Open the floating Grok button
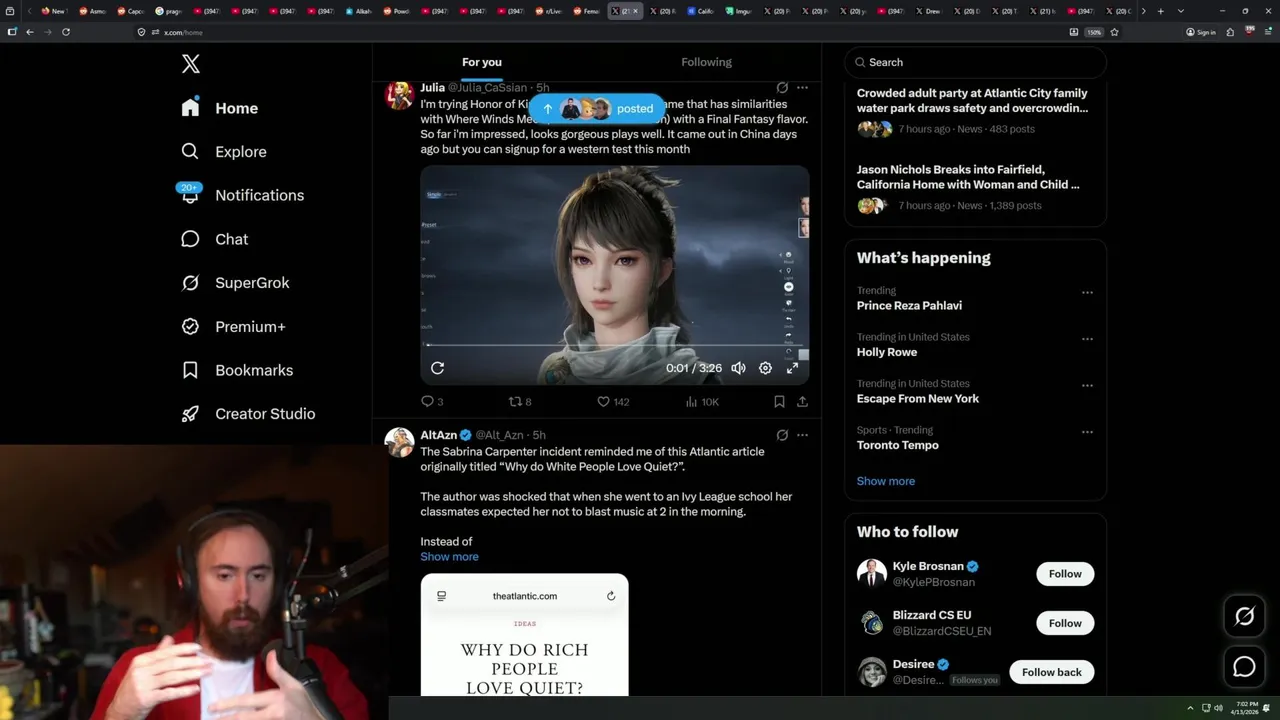The height and width of the screenshot is (720, 1280). tap(1244, 617)
